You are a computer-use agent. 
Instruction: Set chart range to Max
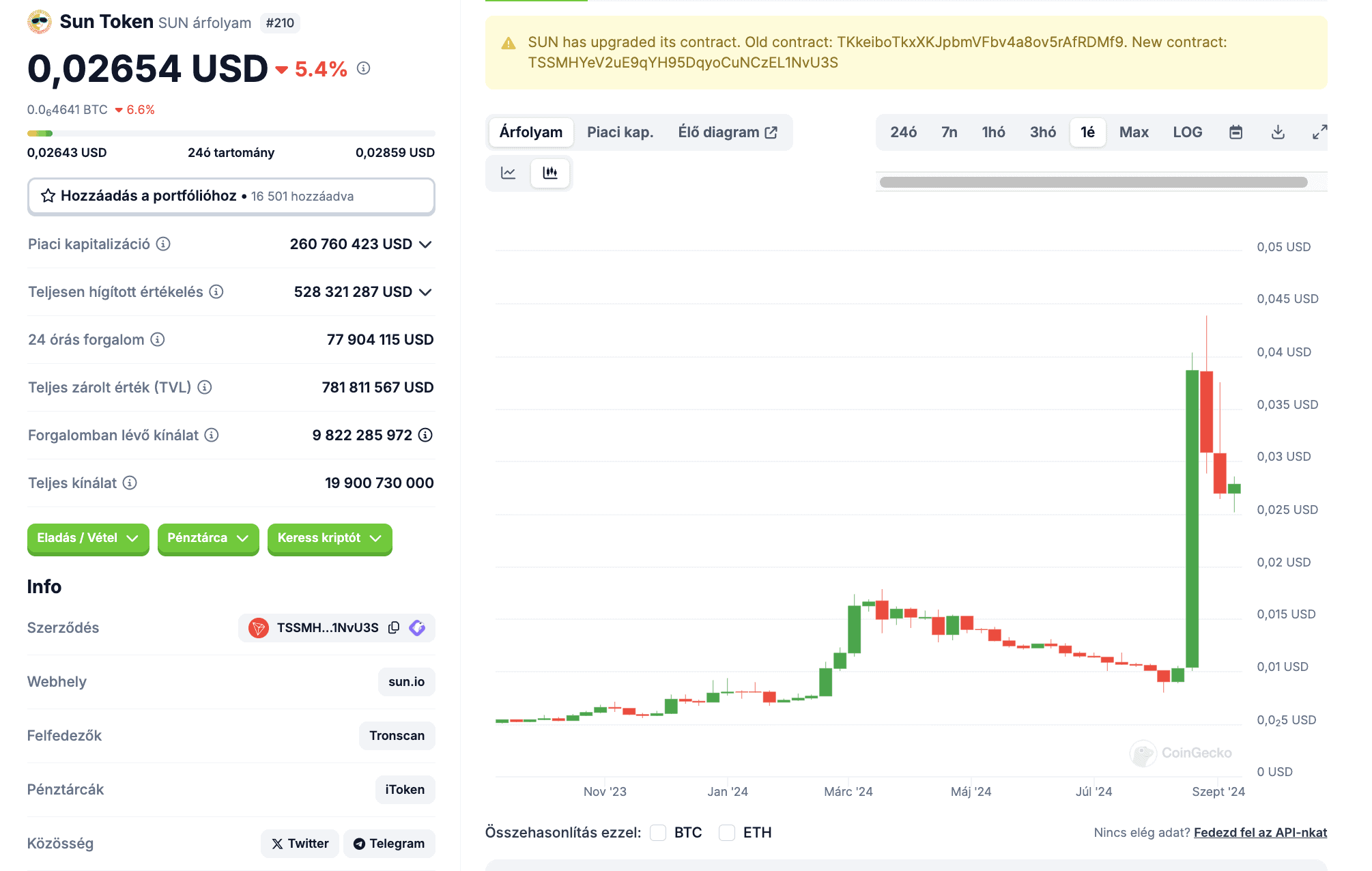(x=1134, y=132)
